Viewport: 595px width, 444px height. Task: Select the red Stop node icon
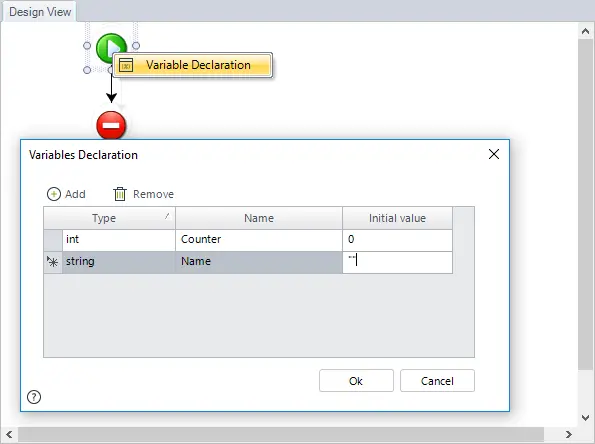pyautogui.click(x=111, y=125)
